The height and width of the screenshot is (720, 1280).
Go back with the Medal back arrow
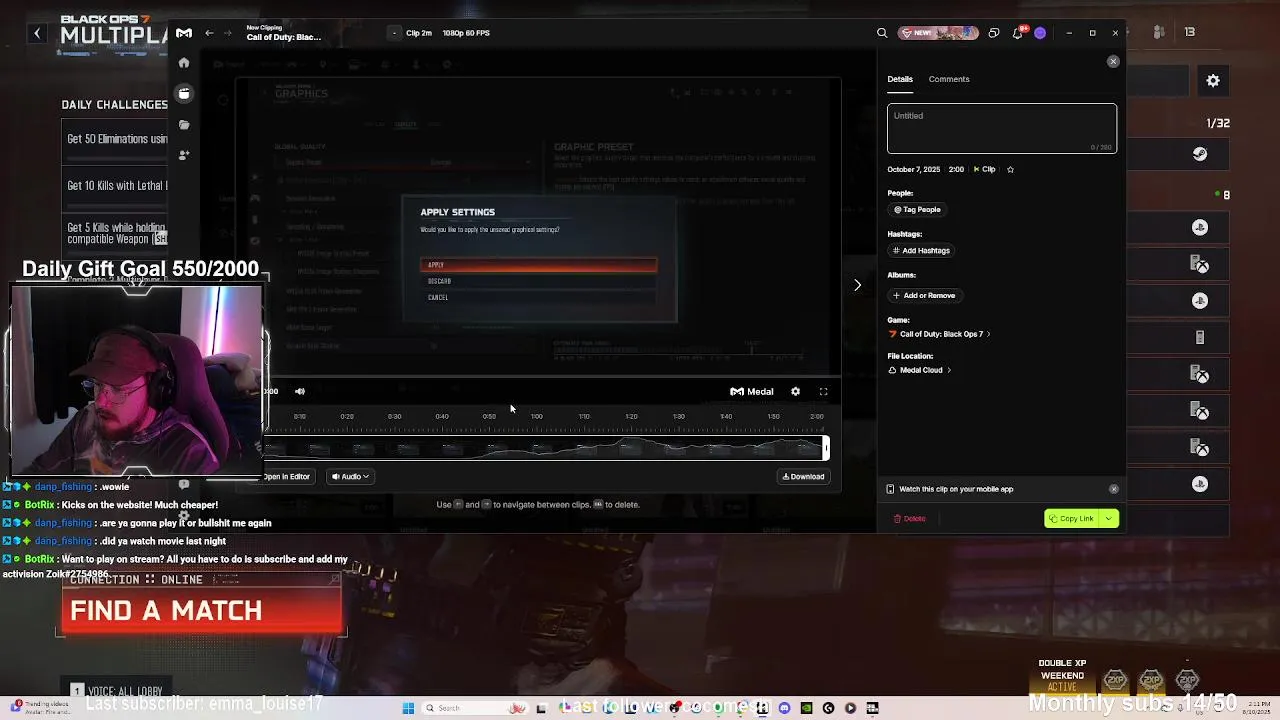click(209, 33)
